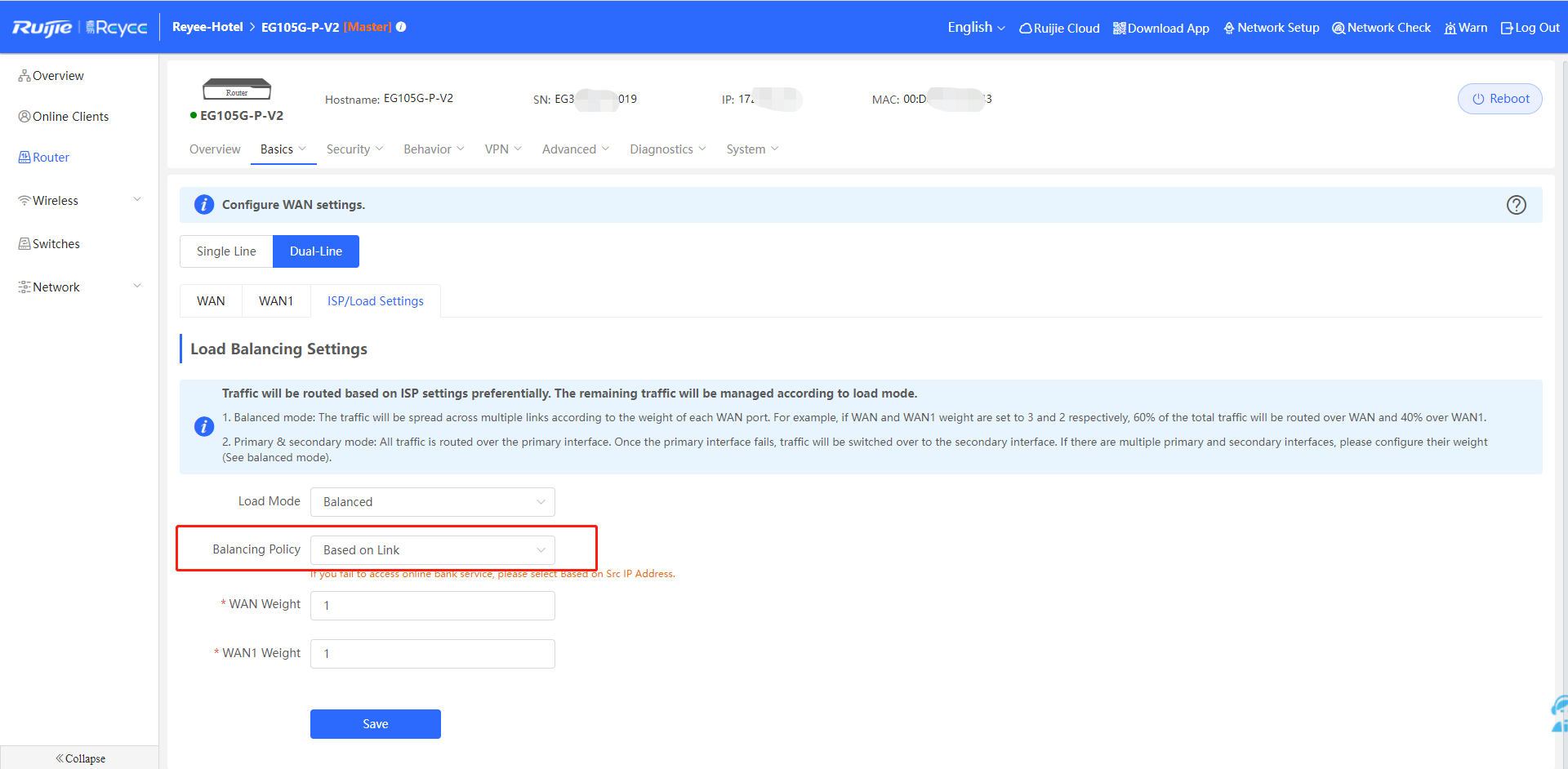Run Network Check from the header

(x=1381, y=28)
